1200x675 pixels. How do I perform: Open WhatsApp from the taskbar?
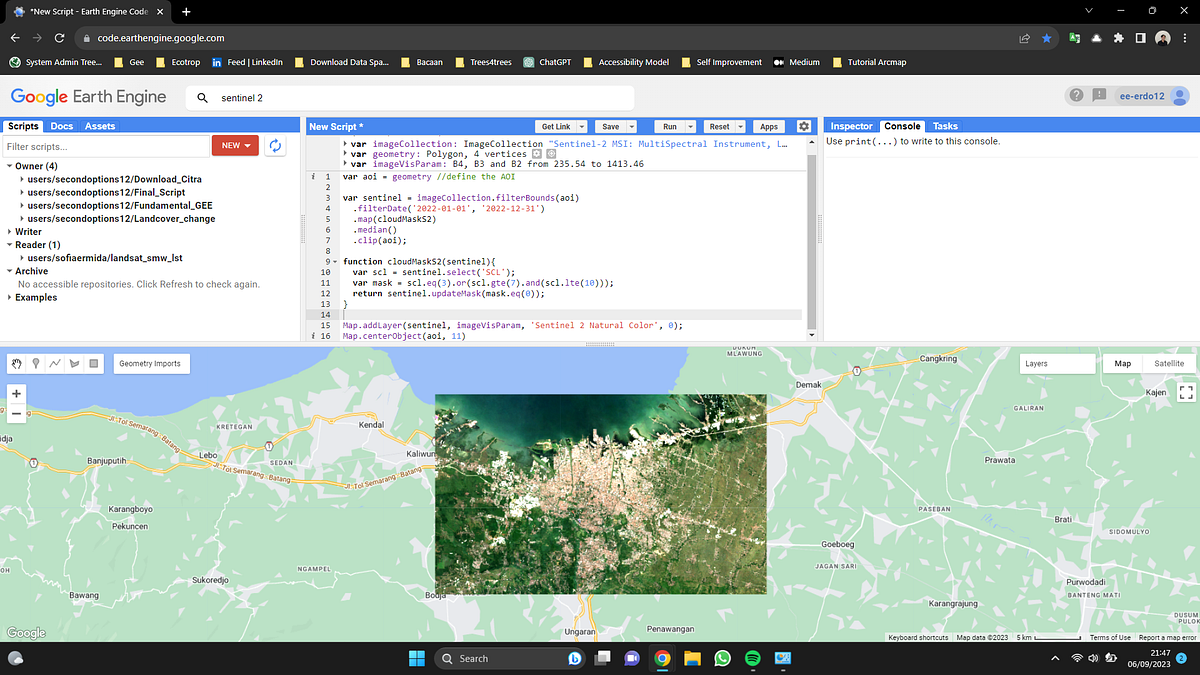click(x=721, y=658)
